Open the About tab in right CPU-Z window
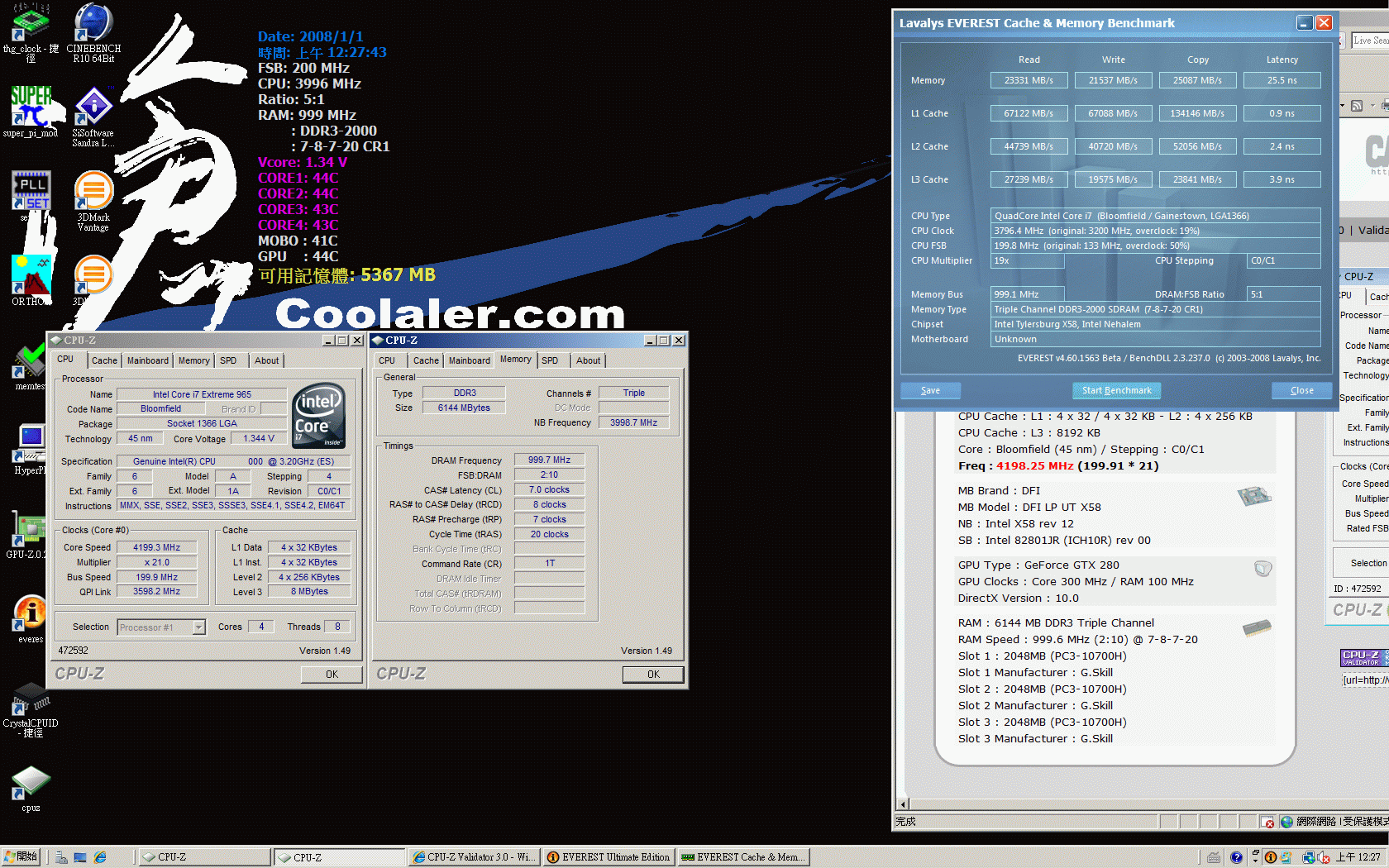Screen dimensions: 1389x868 pyautogui.click(x=589, y=360)
